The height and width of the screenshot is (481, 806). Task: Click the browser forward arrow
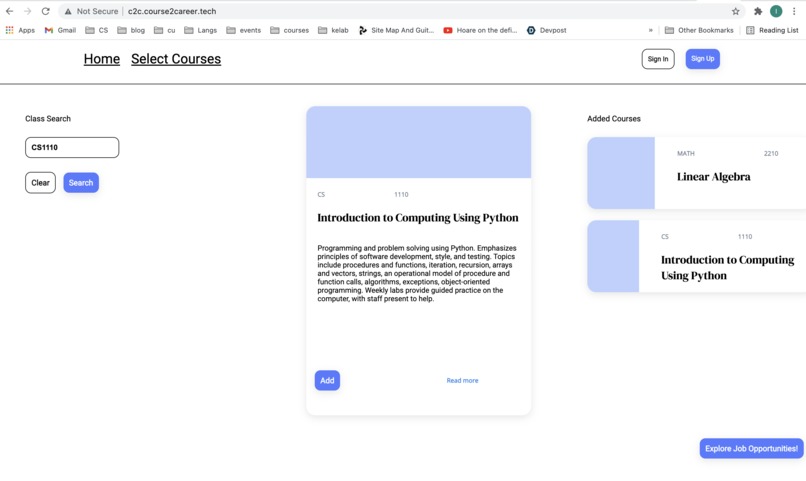coord(27,11)
